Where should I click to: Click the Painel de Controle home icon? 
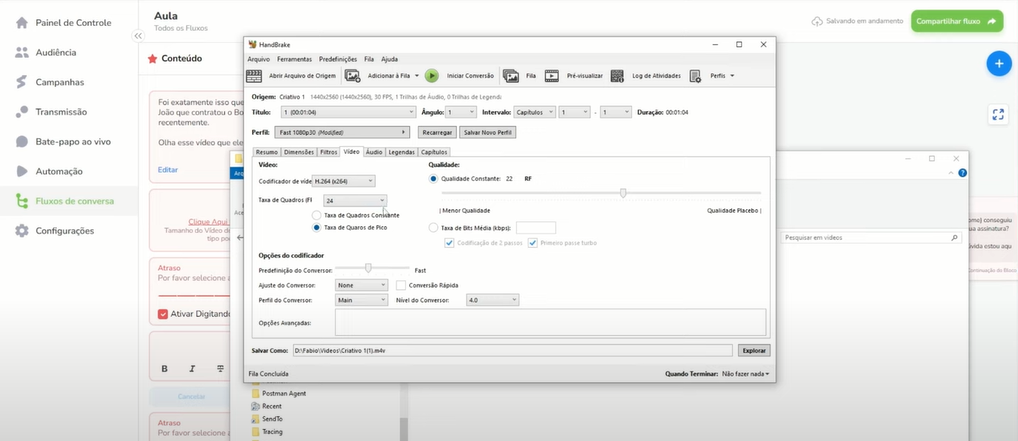[22, 23]
